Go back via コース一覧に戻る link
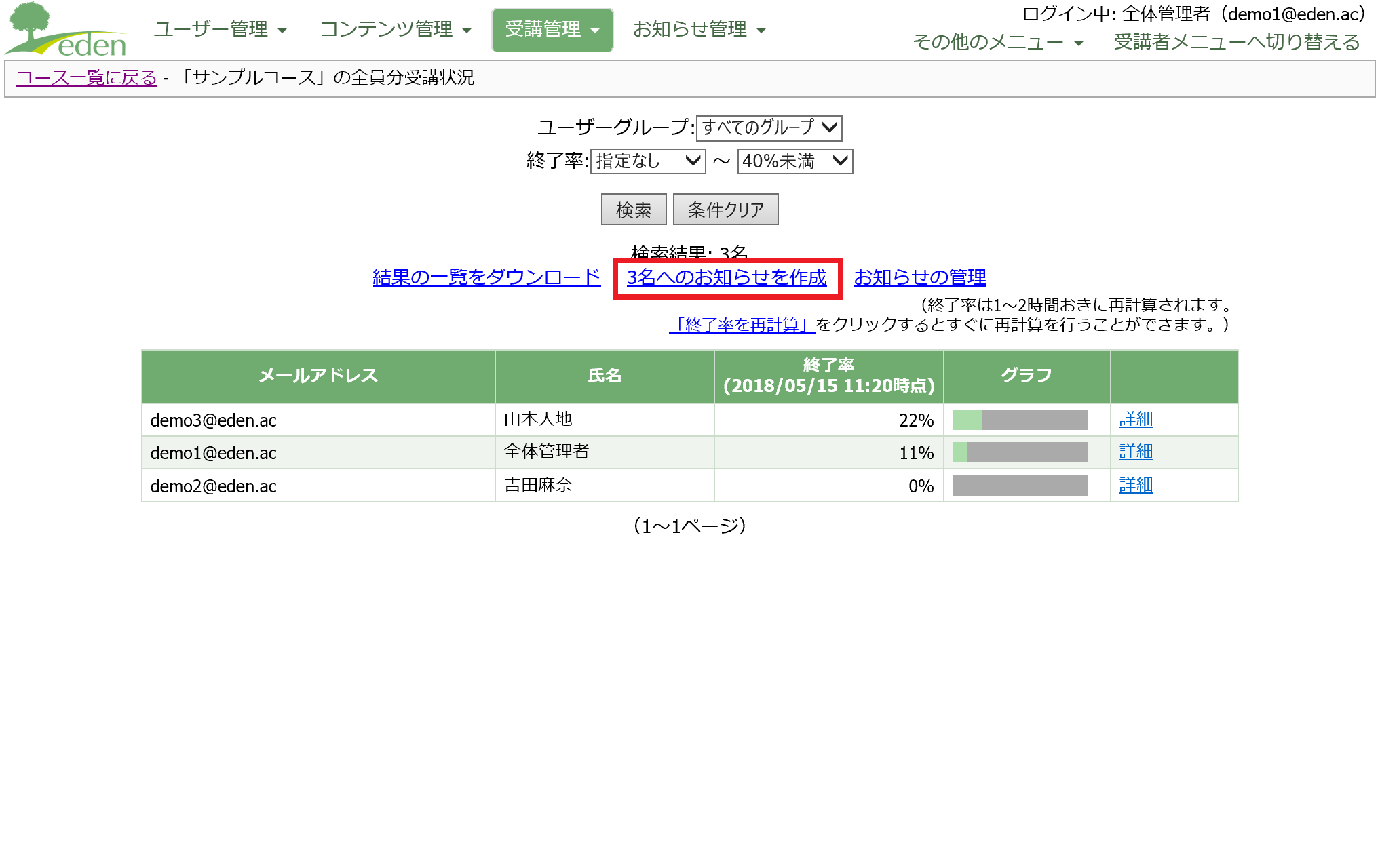1380x868 pixels. click(x=86, y=78)
